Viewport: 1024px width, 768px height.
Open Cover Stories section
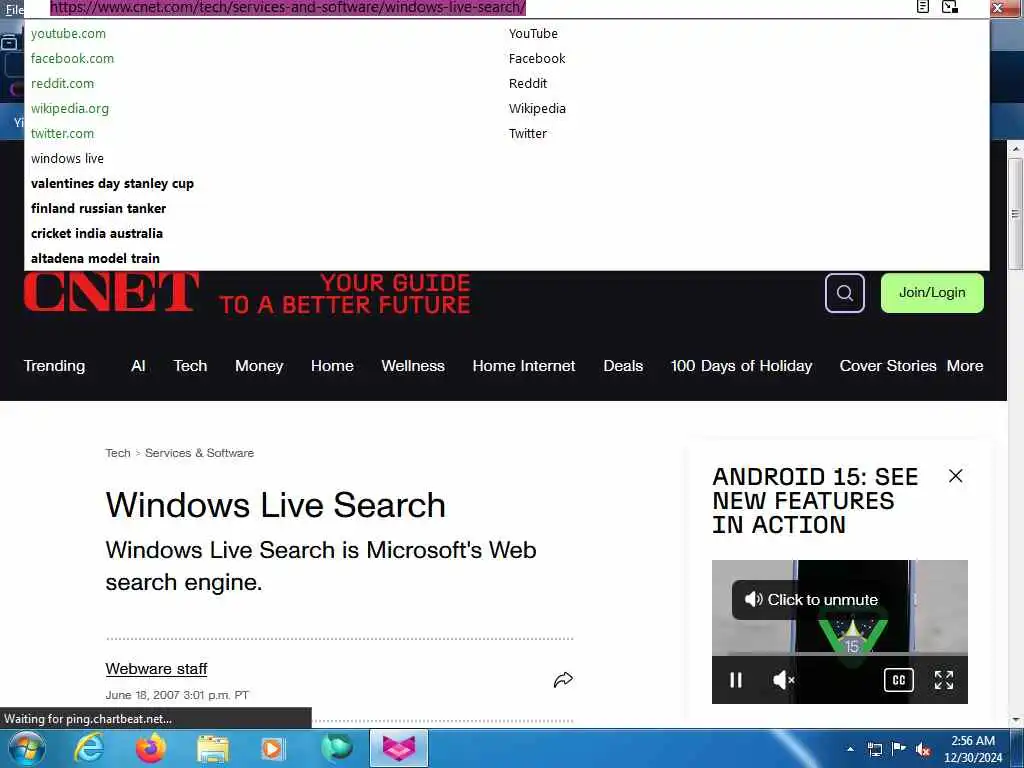click(x=888, y=366)
